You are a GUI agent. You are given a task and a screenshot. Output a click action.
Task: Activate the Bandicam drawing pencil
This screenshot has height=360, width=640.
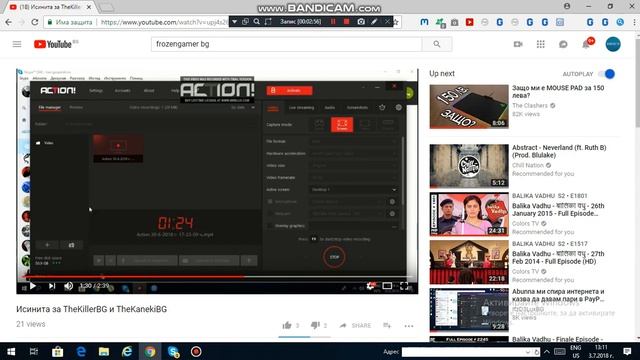[x=374, y=22]
